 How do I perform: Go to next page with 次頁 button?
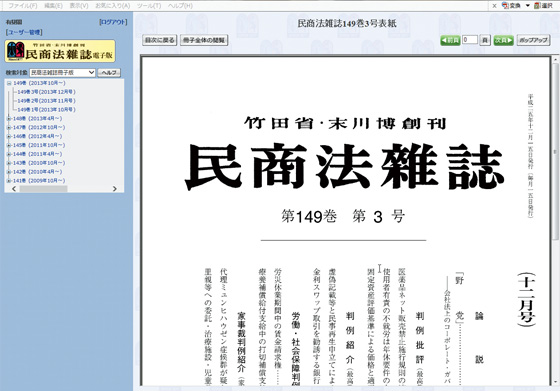[x=503, y=40]
